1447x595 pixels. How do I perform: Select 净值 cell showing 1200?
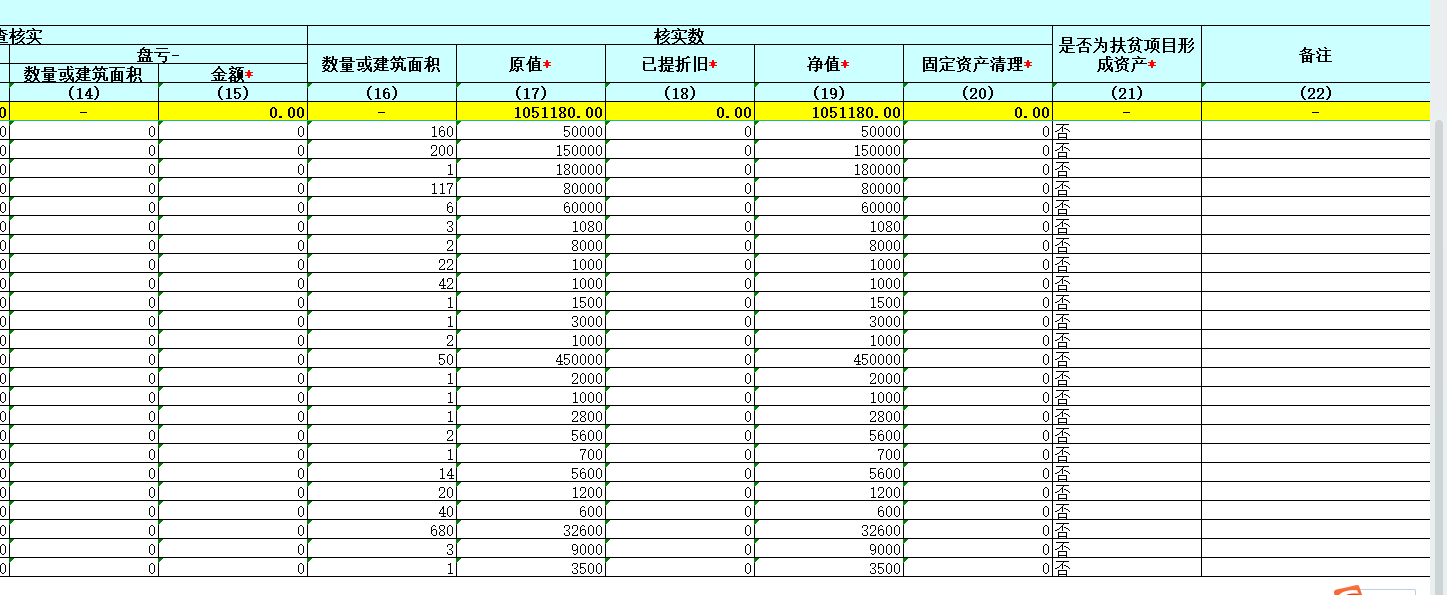[829, 492]
